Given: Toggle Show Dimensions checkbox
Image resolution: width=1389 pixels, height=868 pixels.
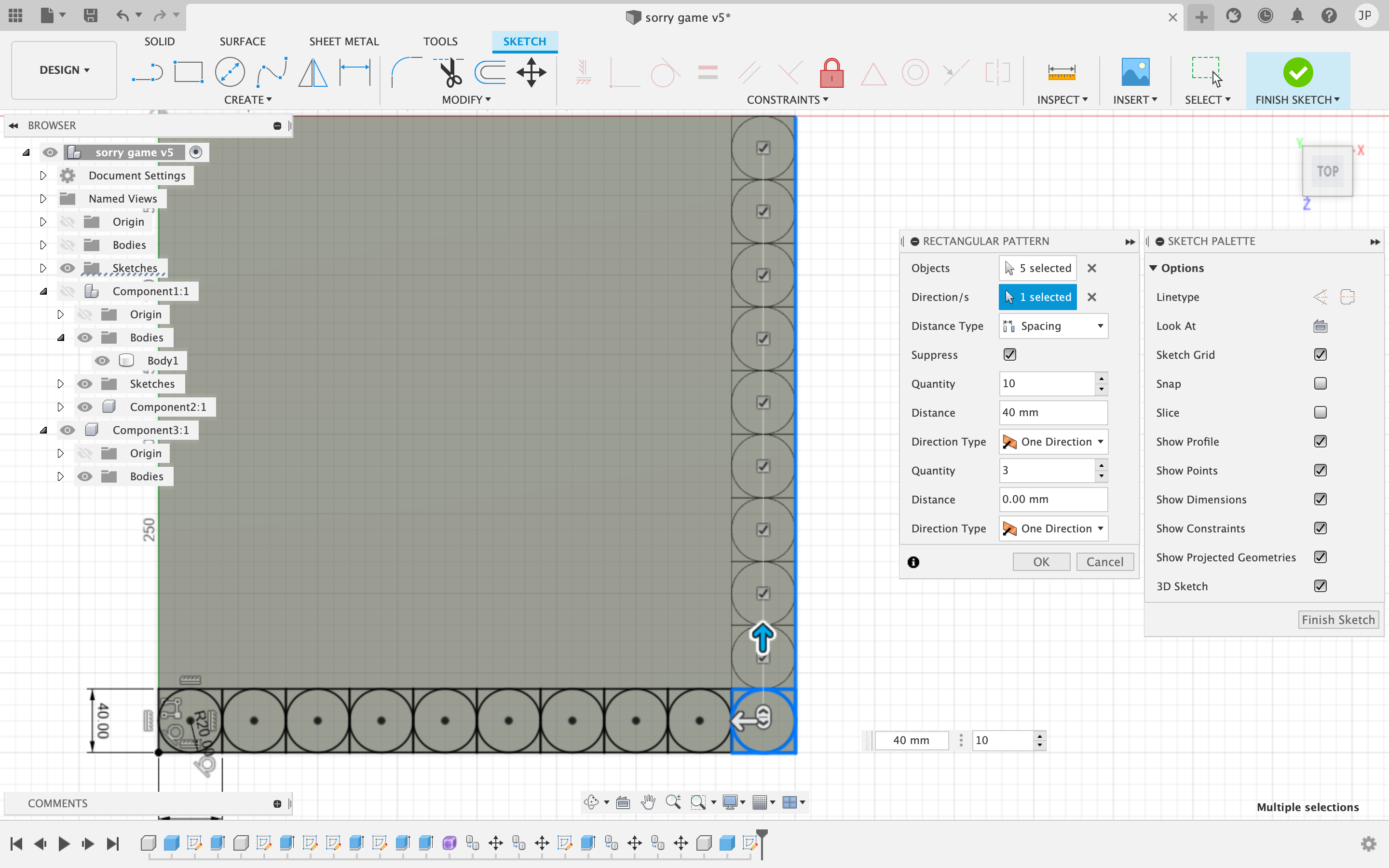Looking at the screenshot, I should (1320, 500).
